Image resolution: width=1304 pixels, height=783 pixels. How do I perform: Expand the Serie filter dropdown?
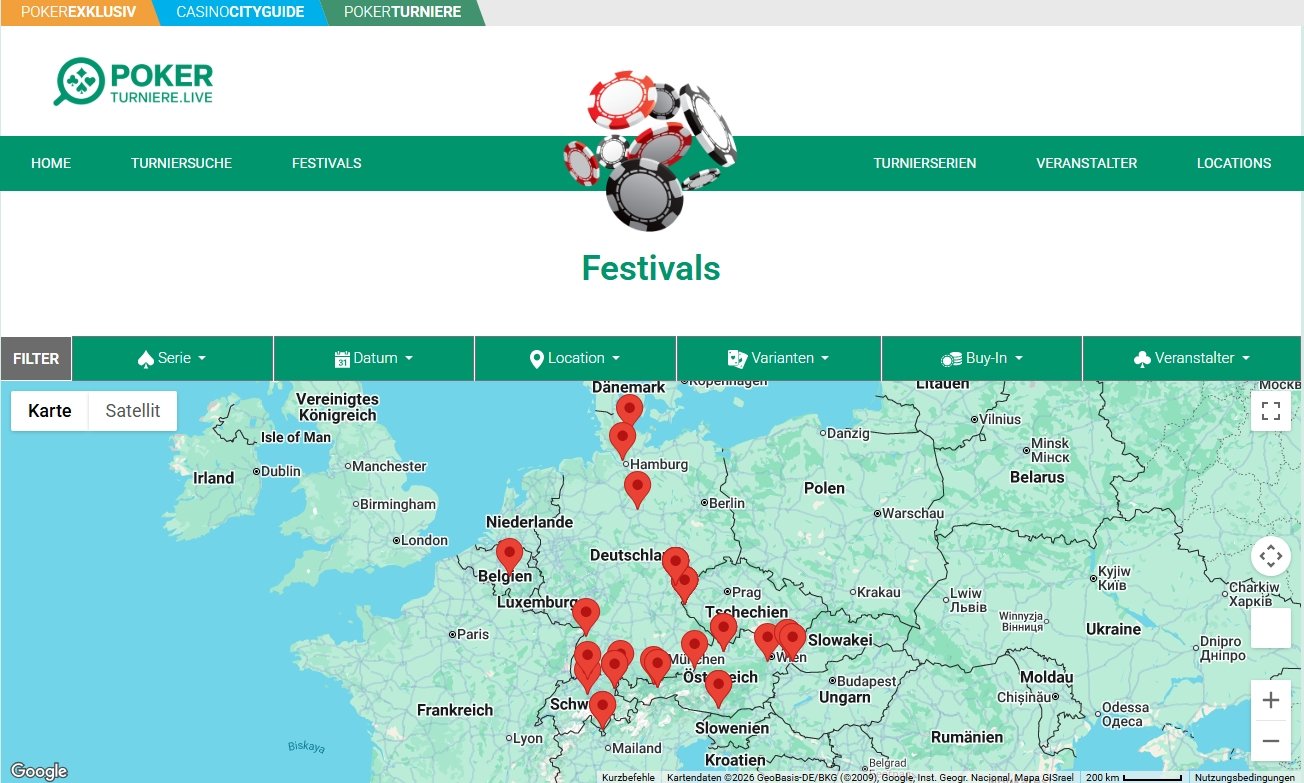pyautogui.click(x=172, y=359)
